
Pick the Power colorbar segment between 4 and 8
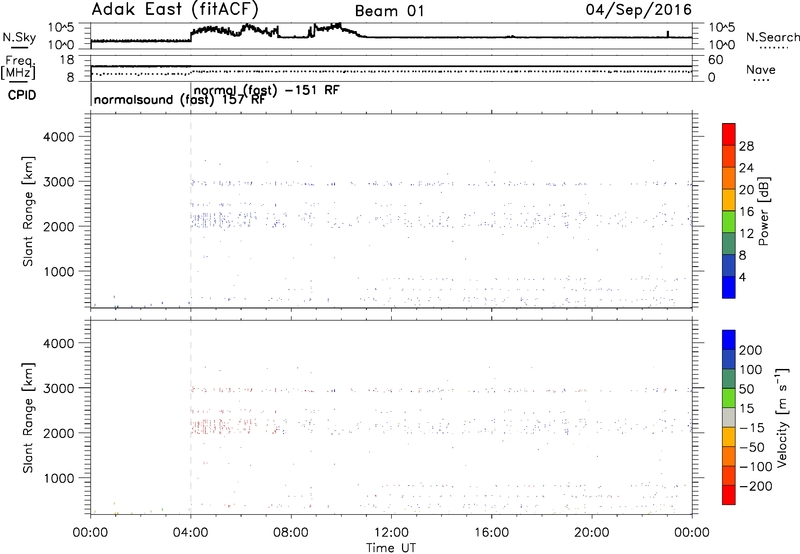coord(729,266)
